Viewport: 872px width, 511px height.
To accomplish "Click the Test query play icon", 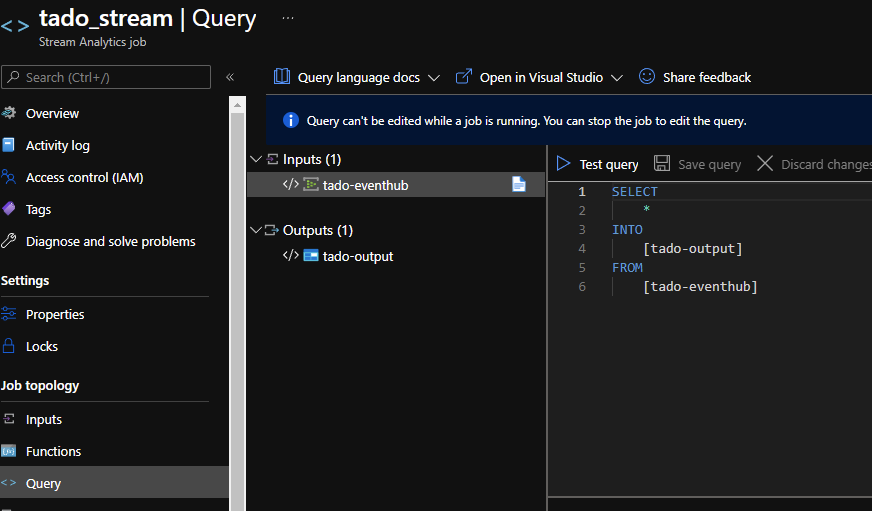I will 563,163.
